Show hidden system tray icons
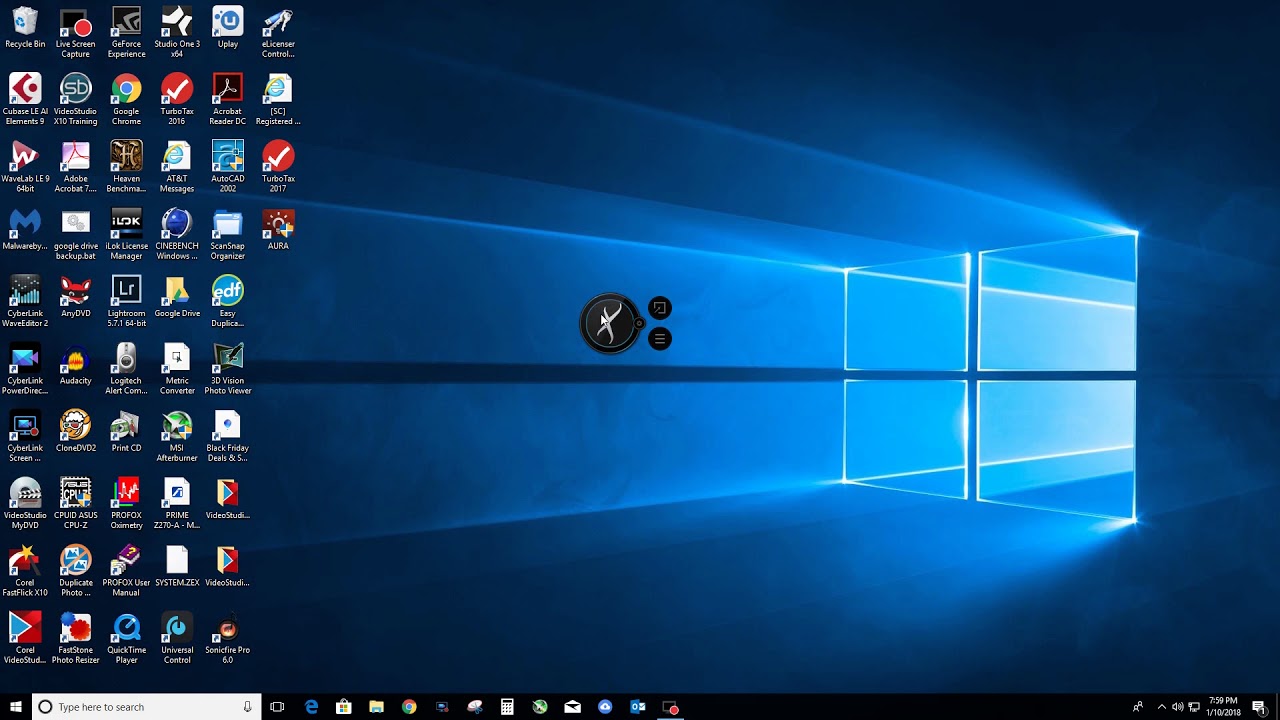The image size is (1280, 720). coord(1161,707)
